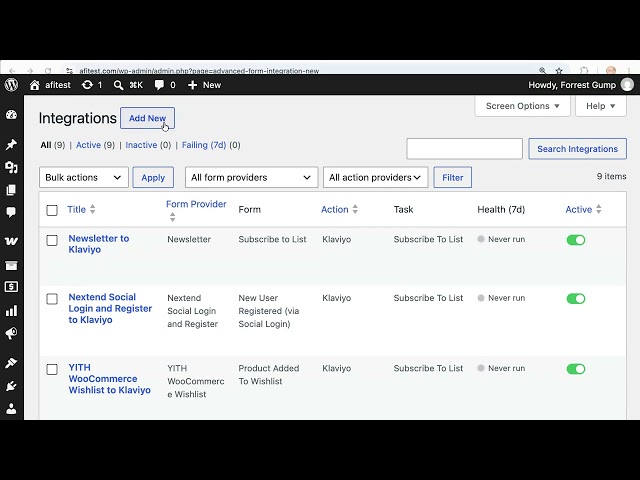
Task: Visit the afitest site home icon
Action: 35,85
